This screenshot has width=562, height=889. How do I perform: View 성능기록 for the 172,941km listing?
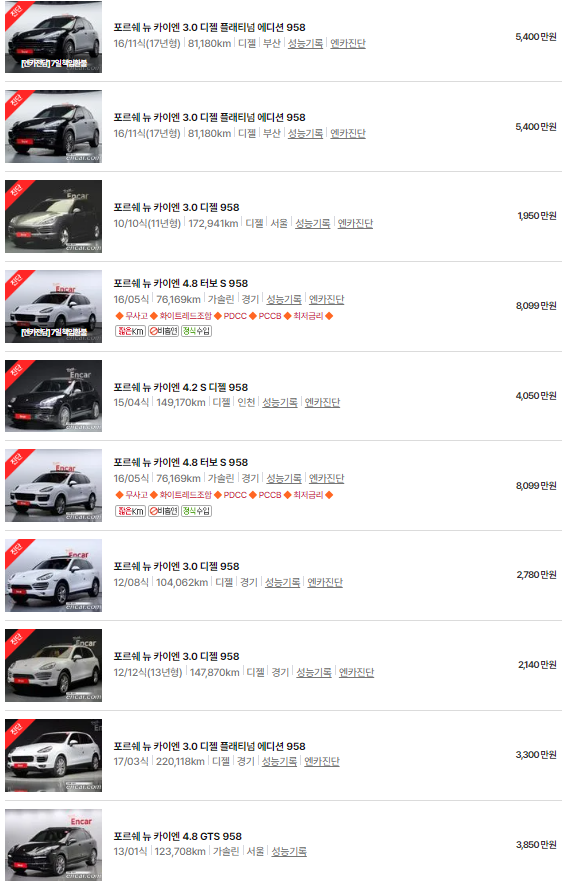[x=312, y=223]
